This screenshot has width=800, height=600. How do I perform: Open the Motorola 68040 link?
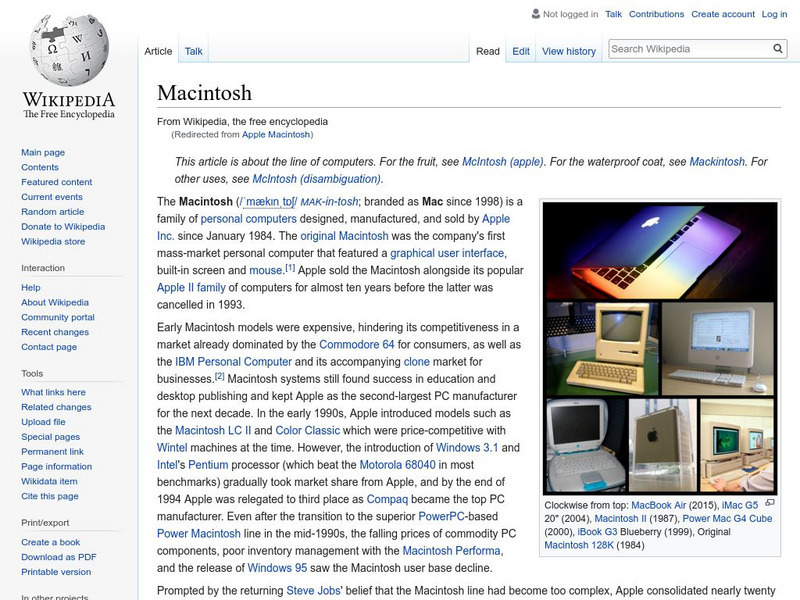tap(397, 465)
